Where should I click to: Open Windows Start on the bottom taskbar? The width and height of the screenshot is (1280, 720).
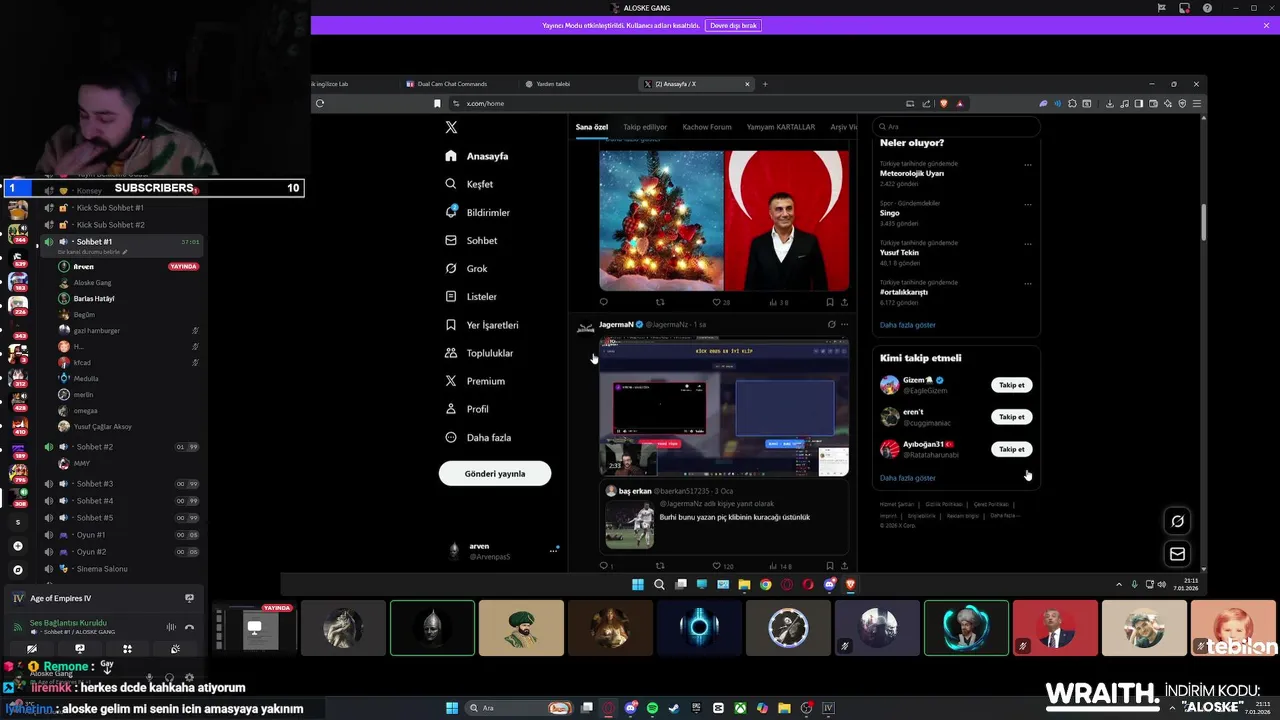click(452, 708)
